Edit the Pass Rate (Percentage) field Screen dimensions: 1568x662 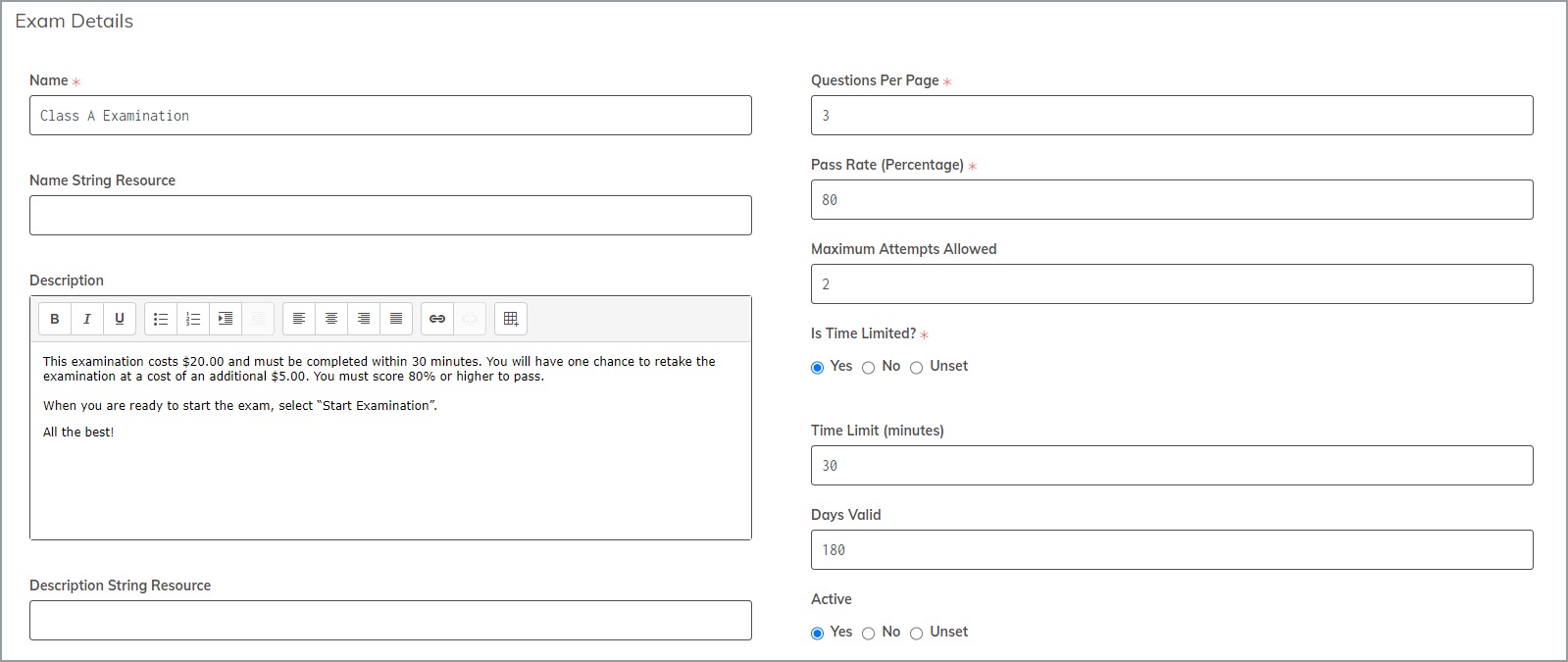(1172, 200)
